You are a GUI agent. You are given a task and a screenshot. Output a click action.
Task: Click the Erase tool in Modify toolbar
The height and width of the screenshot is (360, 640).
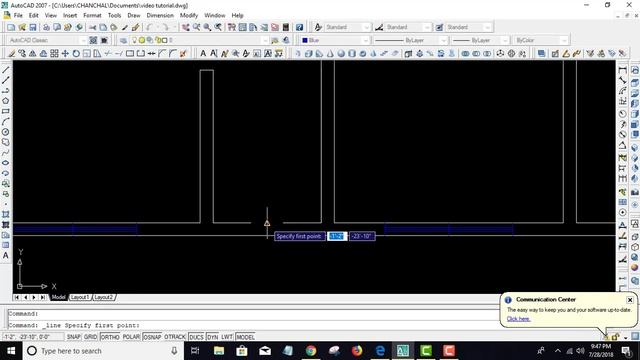coord(11,53)
